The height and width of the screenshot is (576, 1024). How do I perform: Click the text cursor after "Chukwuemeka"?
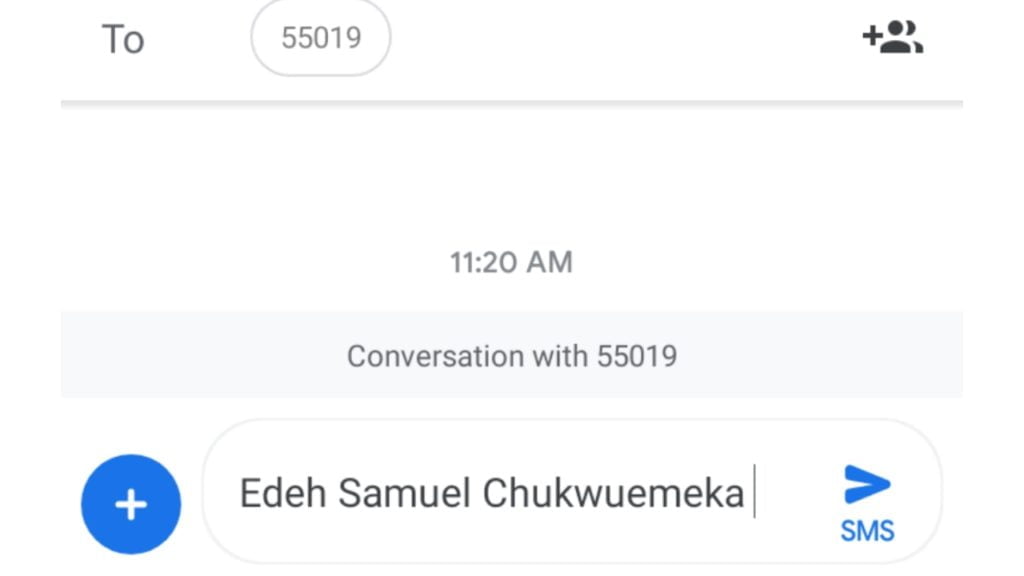tap(754, 494)
